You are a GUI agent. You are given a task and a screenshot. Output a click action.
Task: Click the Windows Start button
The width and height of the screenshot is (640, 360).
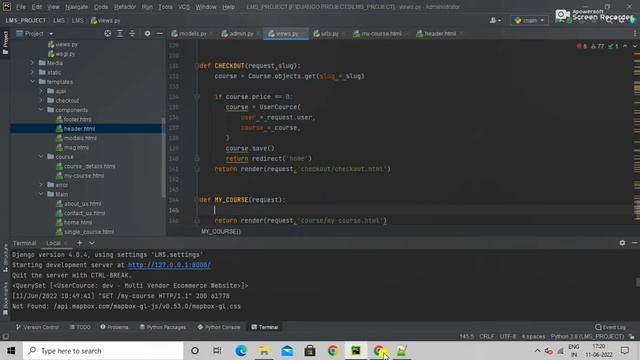(x=11, y=351)
